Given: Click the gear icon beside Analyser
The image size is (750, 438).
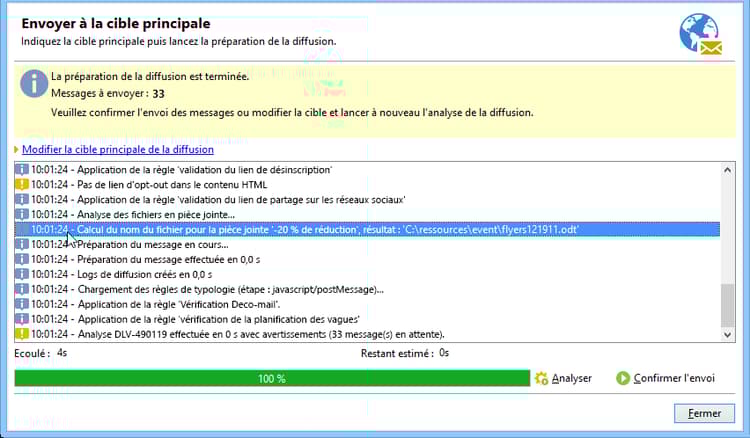Looking at the screenshot, I should pyautogui.click(x=541, y=378).
